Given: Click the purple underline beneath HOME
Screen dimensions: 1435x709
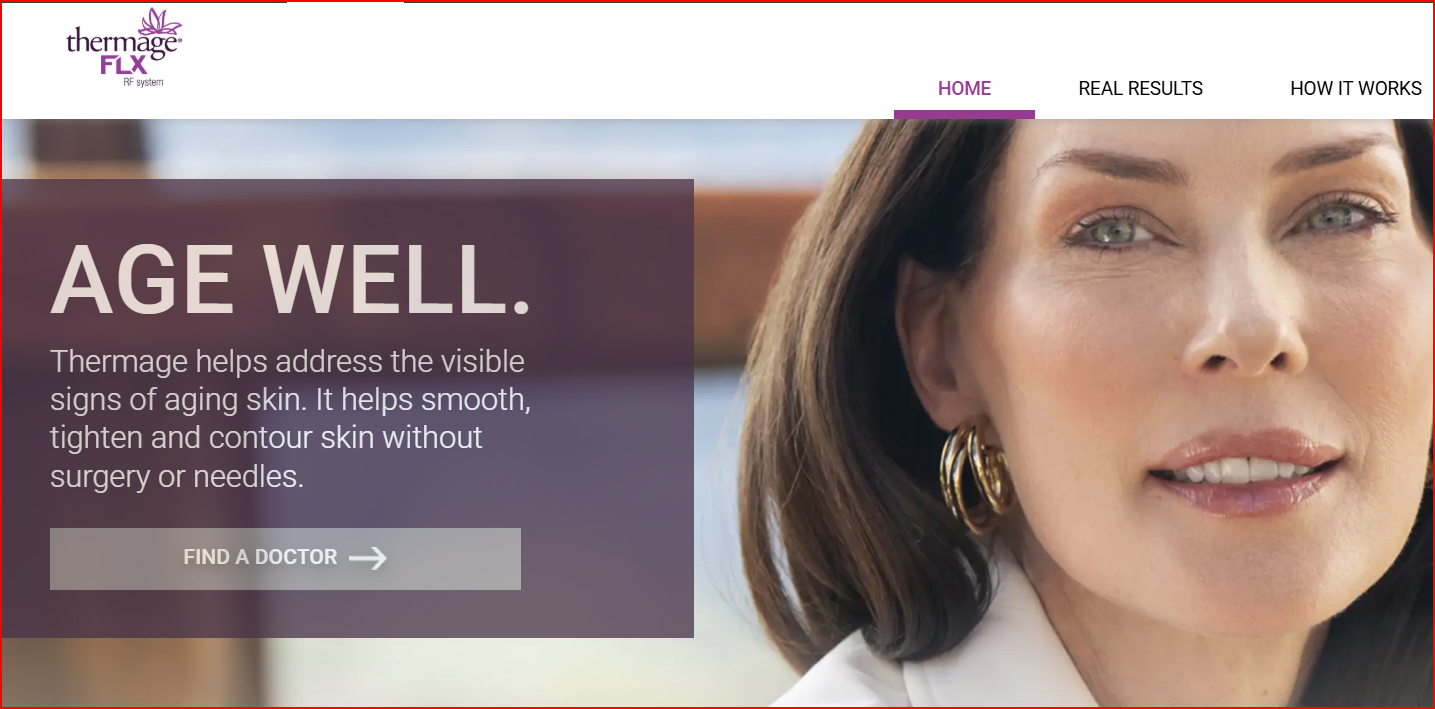Looking at the screenshot, I should click(964, 114).
